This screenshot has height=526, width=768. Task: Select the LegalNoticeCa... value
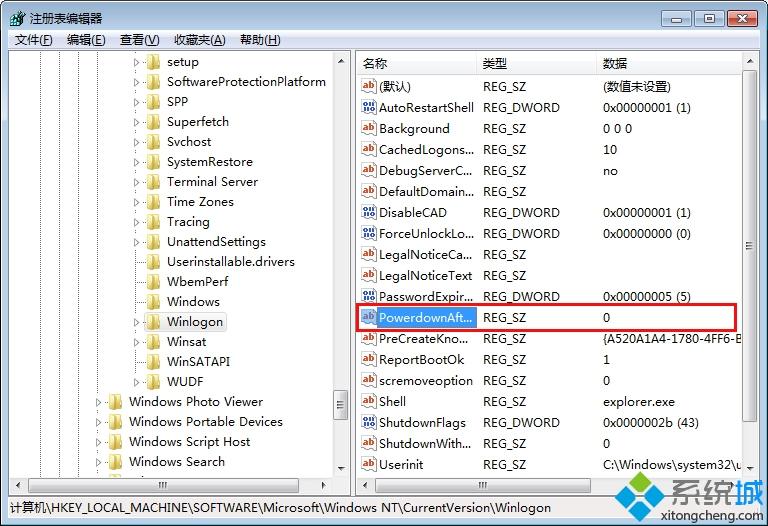point(425,255)
